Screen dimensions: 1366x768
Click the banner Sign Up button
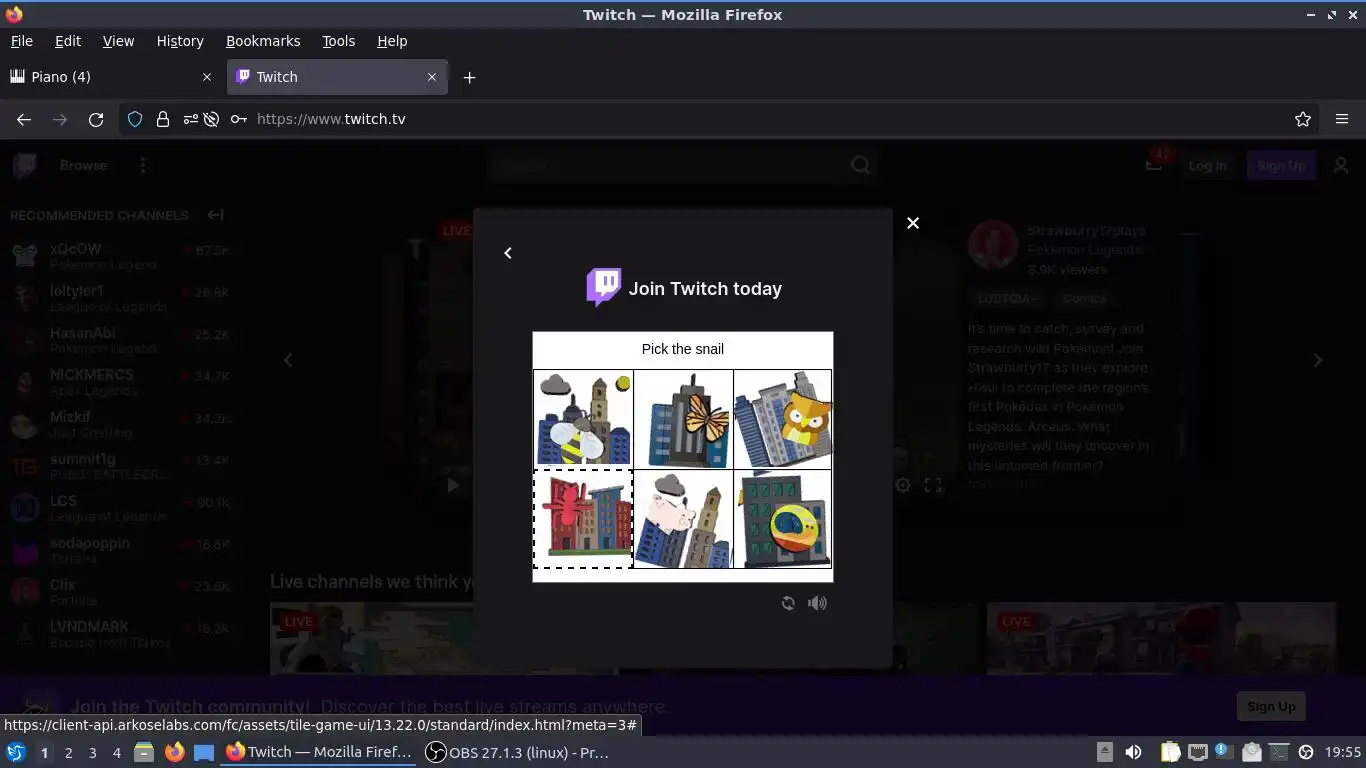coord(1271,706)
